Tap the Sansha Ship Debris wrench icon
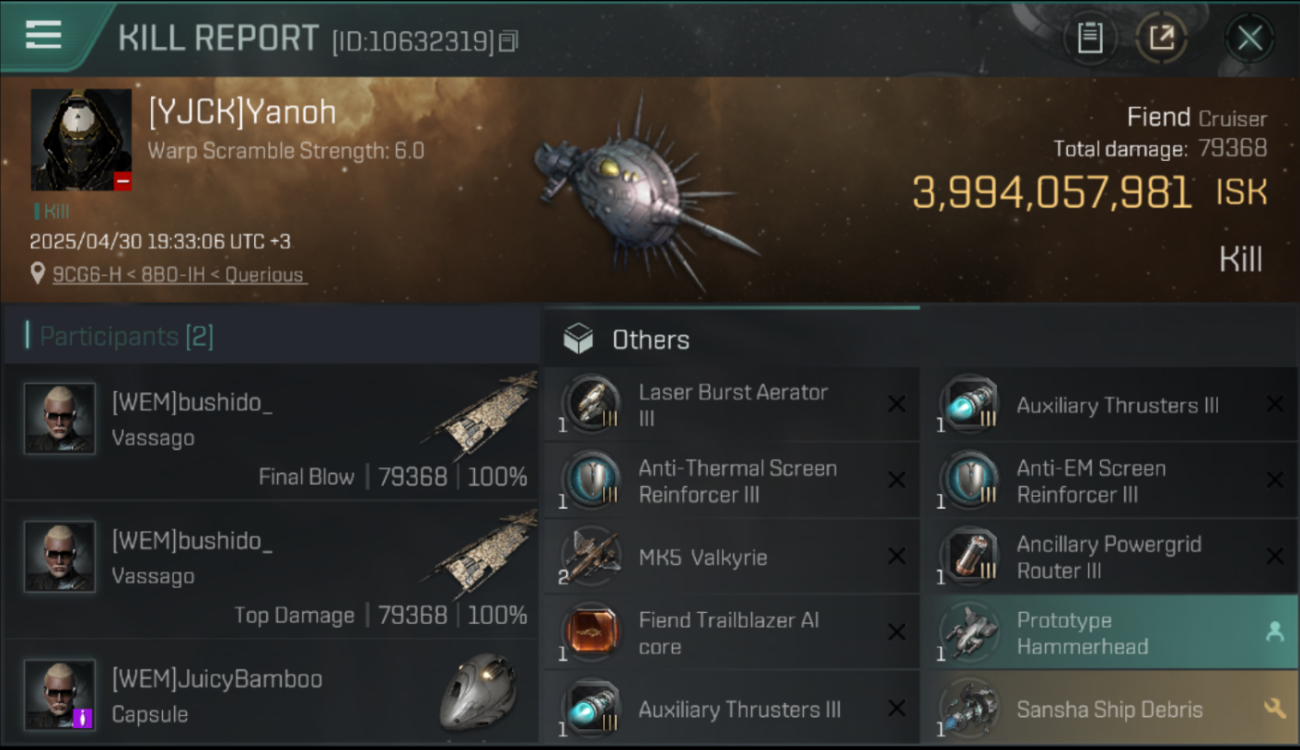 pyautogui.click(x=1274, y=709)
